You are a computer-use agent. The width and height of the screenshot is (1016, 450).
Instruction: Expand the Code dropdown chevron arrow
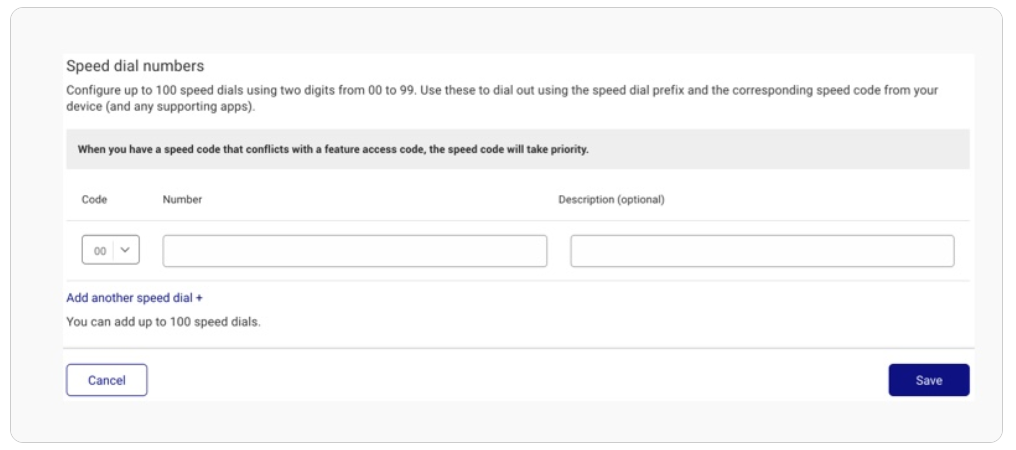pyautogui.click(x=126, y=250)
